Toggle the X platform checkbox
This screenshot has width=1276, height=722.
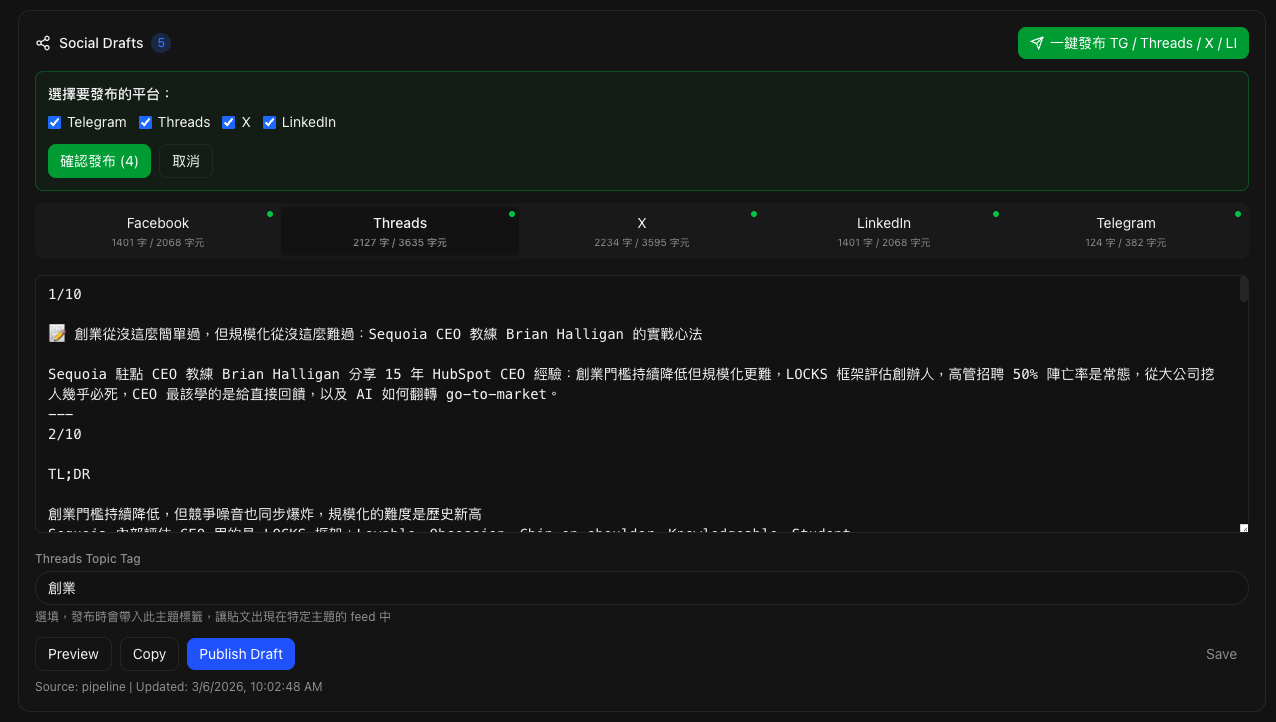click(229, 122)
